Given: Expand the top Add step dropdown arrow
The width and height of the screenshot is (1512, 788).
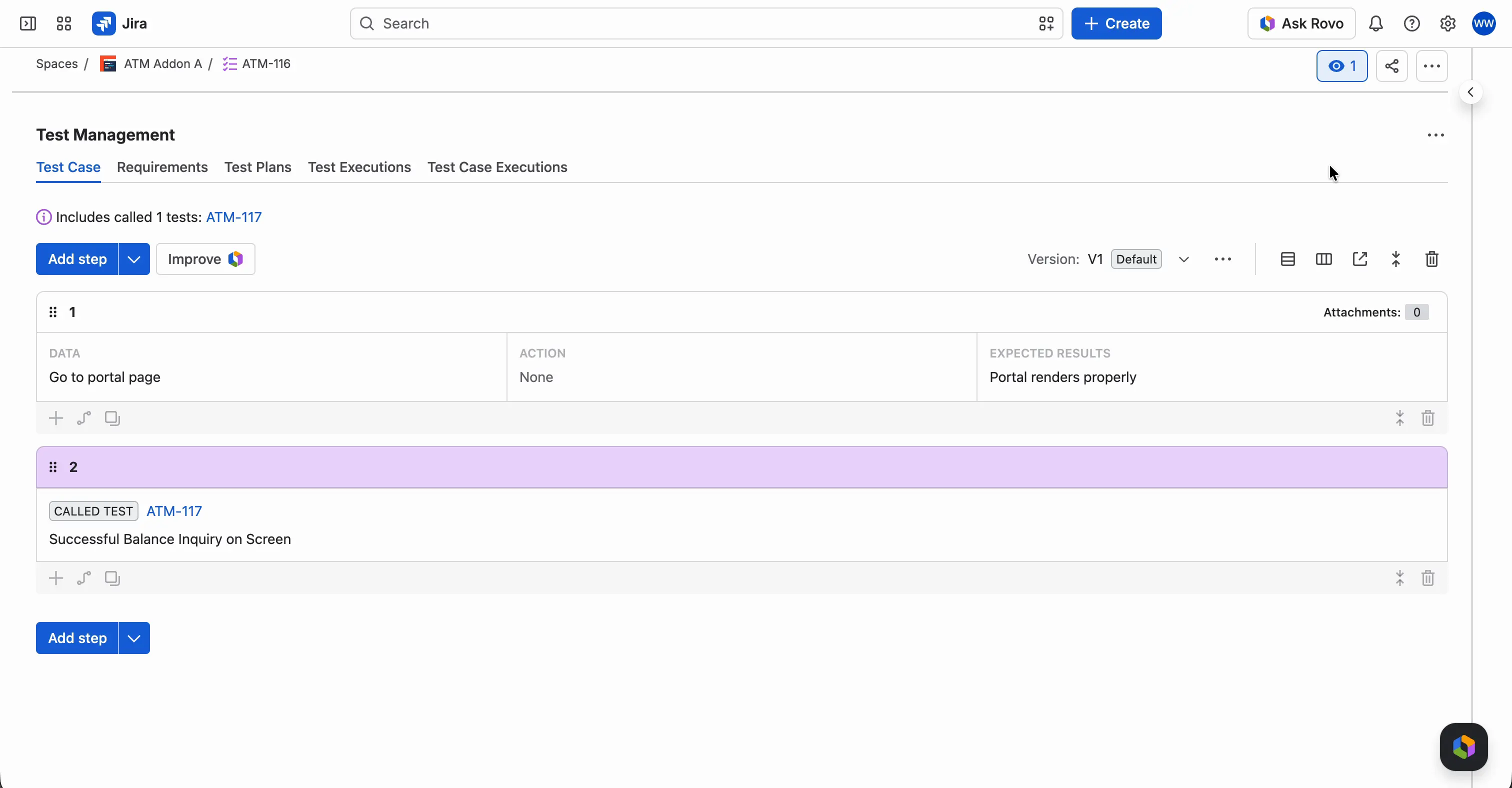Looking at the screenshot, I should click(x=134, y=259).
